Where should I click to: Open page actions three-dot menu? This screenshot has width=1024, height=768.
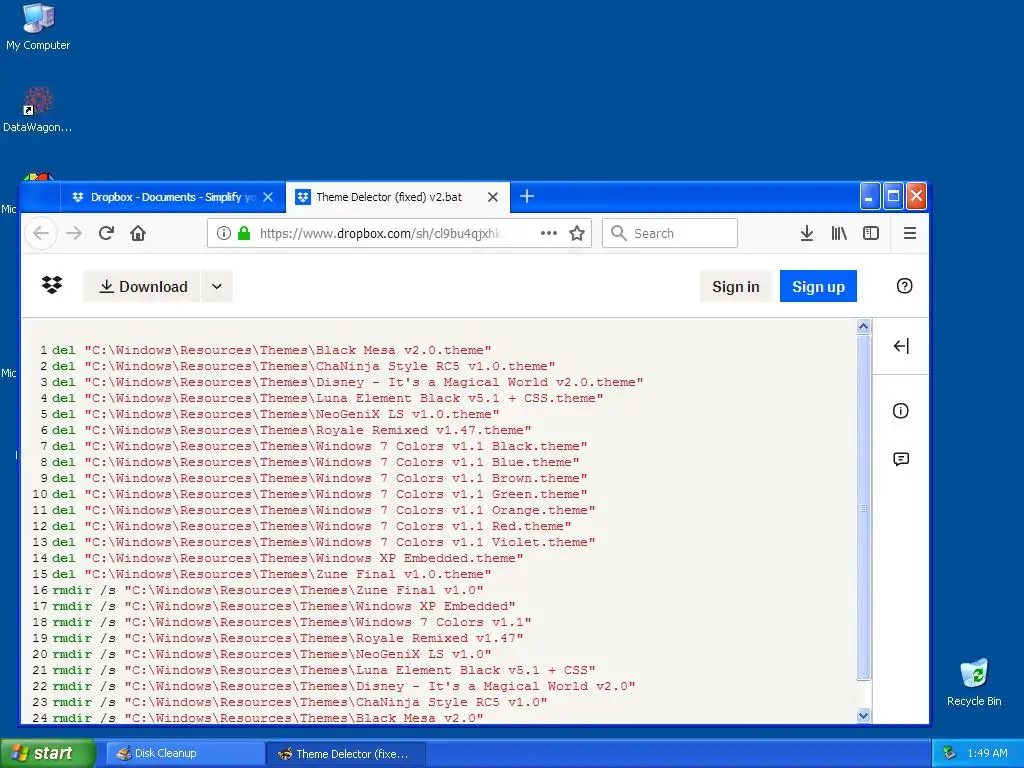(549, 233)
